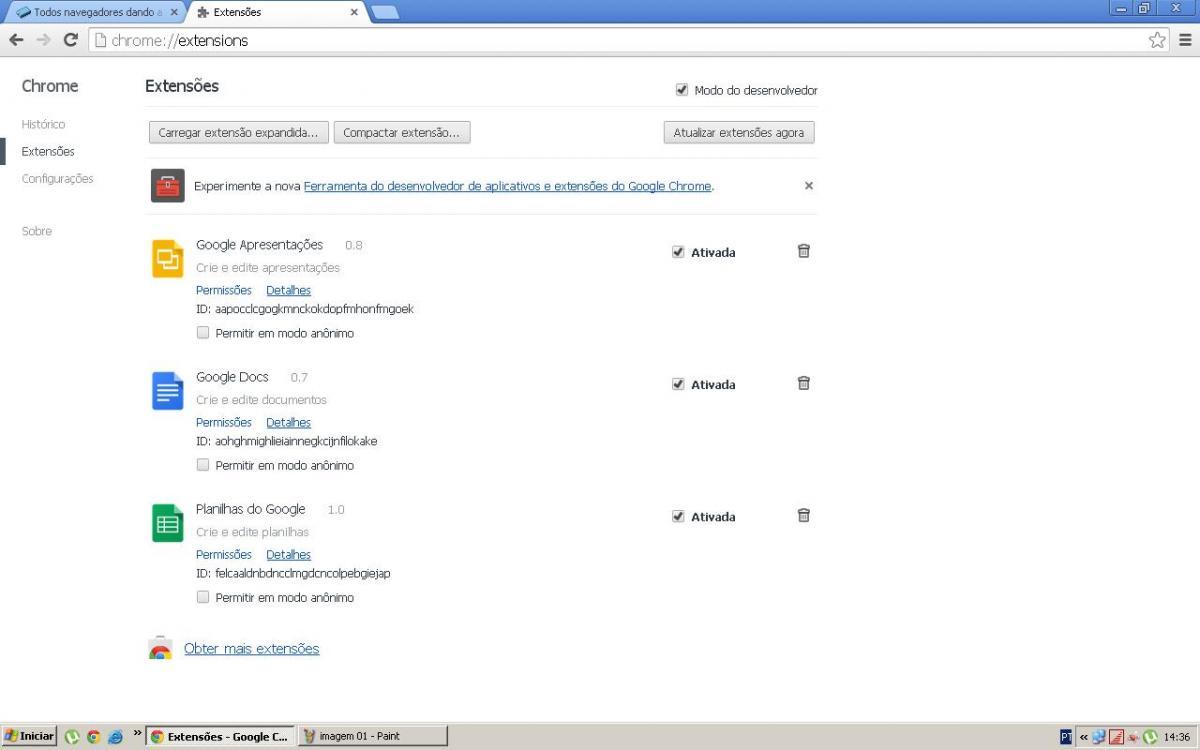Click the network connection tray icon
The height and width of the screenshot is (750, 1200).
[1099, 737]
